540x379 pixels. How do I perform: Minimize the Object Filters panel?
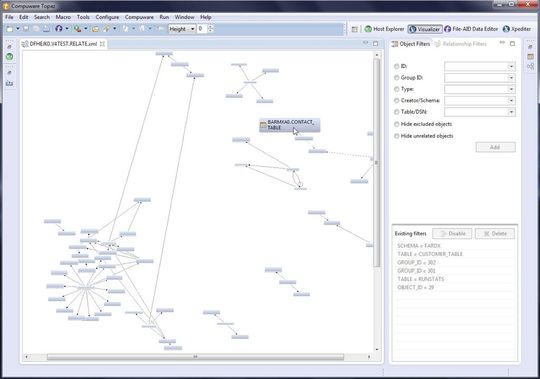502,43
